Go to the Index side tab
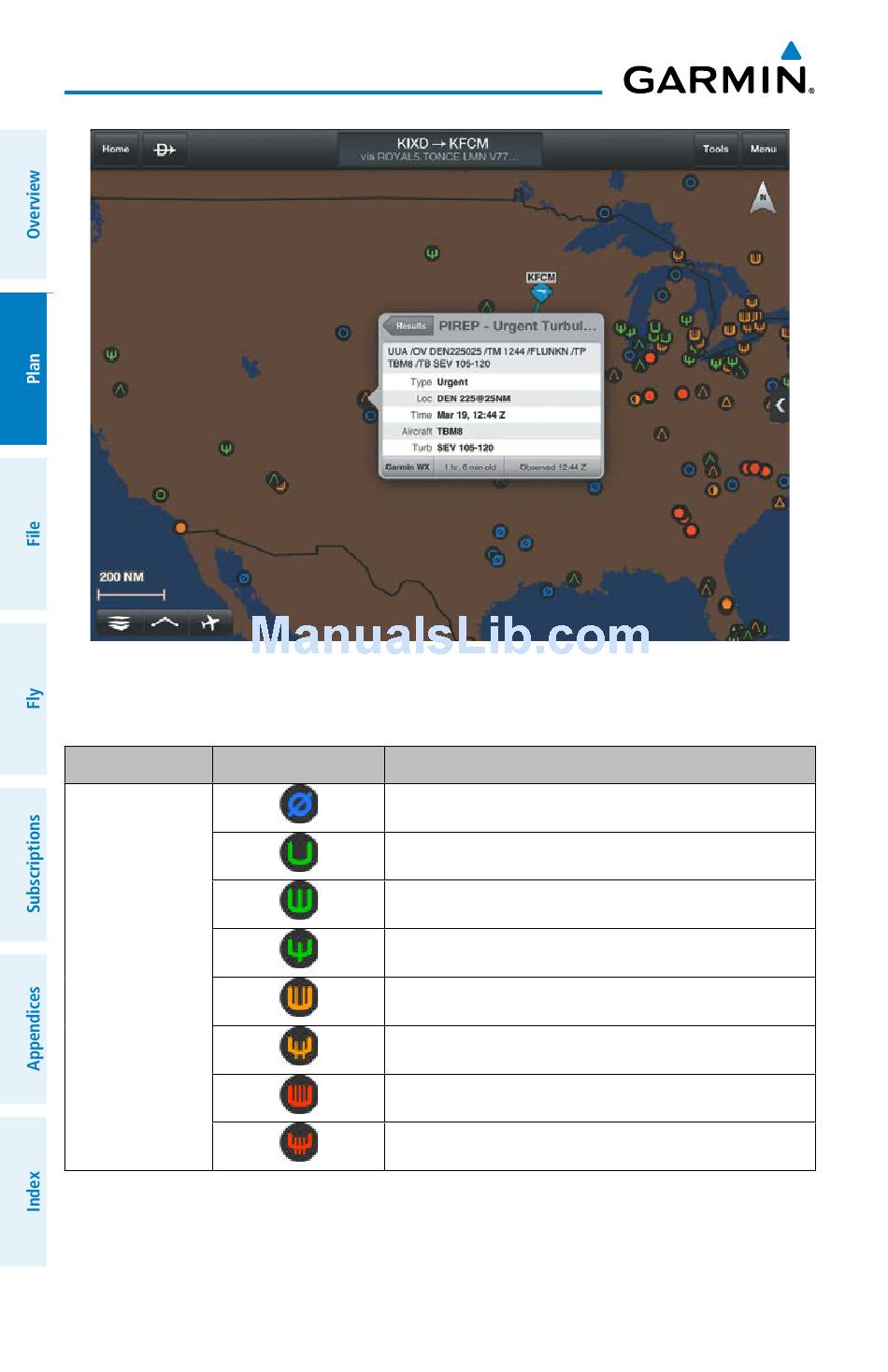 32,1192
